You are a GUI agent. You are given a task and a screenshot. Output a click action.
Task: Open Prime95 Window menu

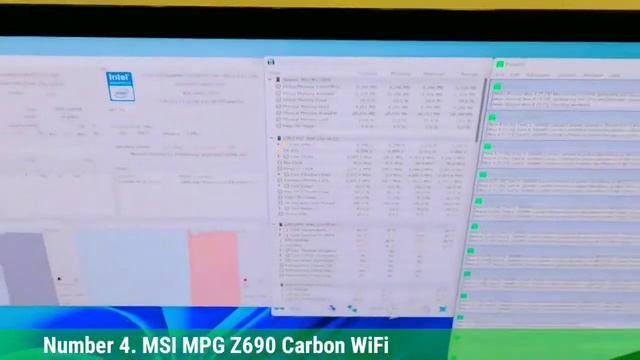coord(593,76)
